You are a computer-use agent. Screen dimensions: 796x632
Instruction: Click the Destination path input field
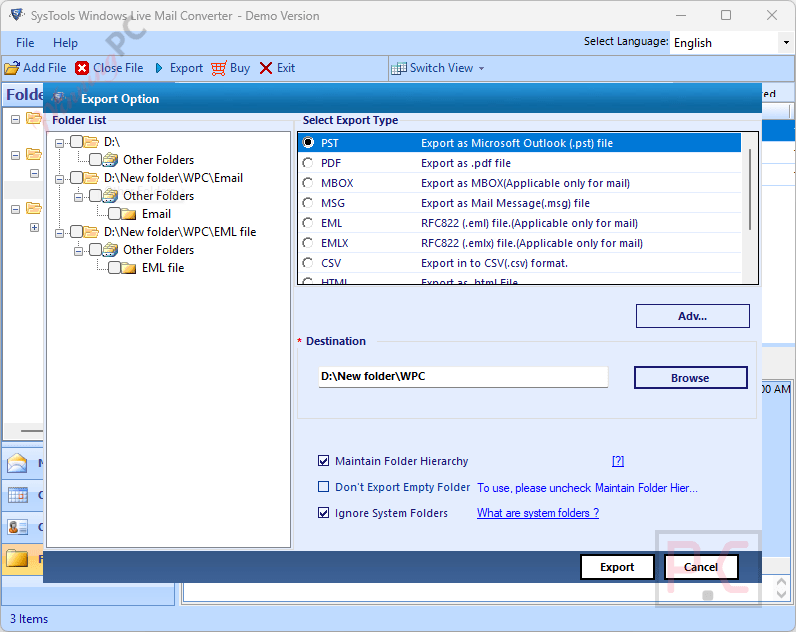pos(463,377)
